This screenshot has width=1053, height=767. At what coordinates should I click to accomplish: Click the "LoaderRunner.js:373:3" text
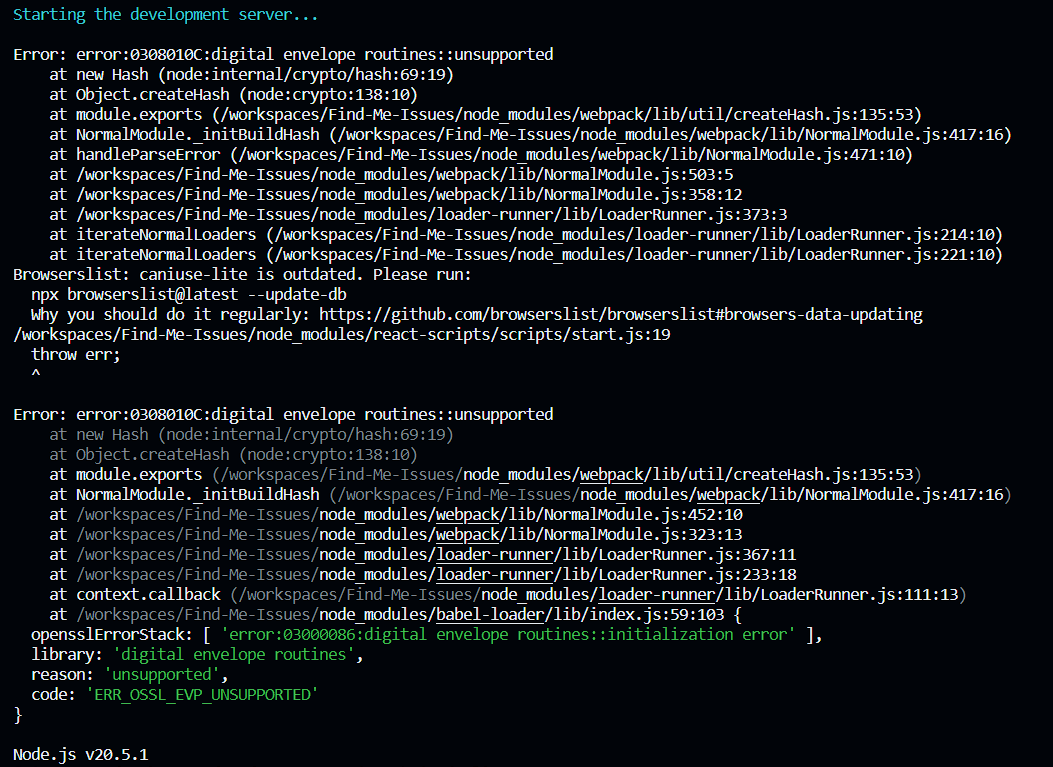tap(692, 215)
